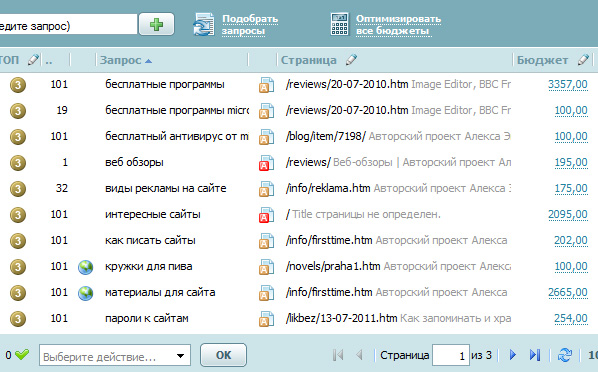Jump to the last page arrow
598x372 pixels.
pyautogui.click(x=535, y=355)
